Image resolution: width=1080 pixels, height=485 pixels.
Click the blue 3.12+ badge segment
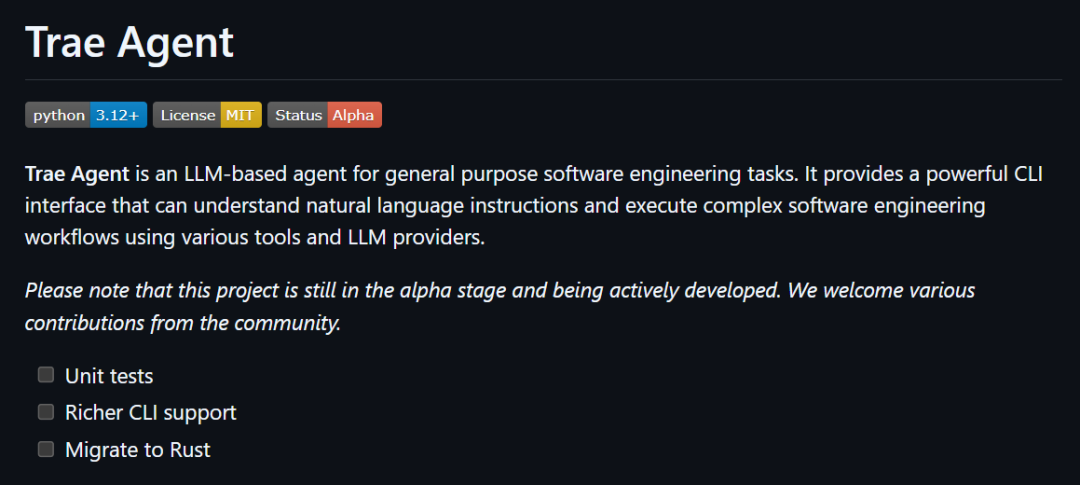click(x=119, y=115)
